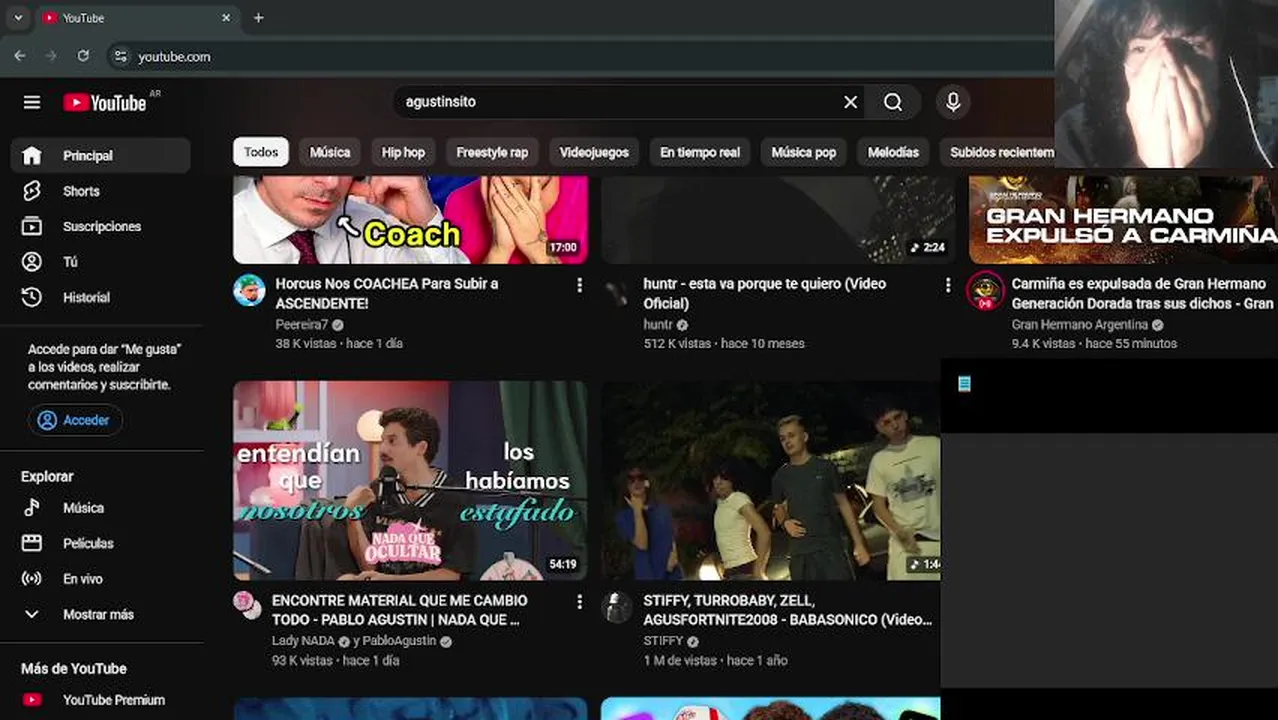Select the En tiempo real chip
The image size is (1278, 720).
pyautogui.click(x=700, y=152)
